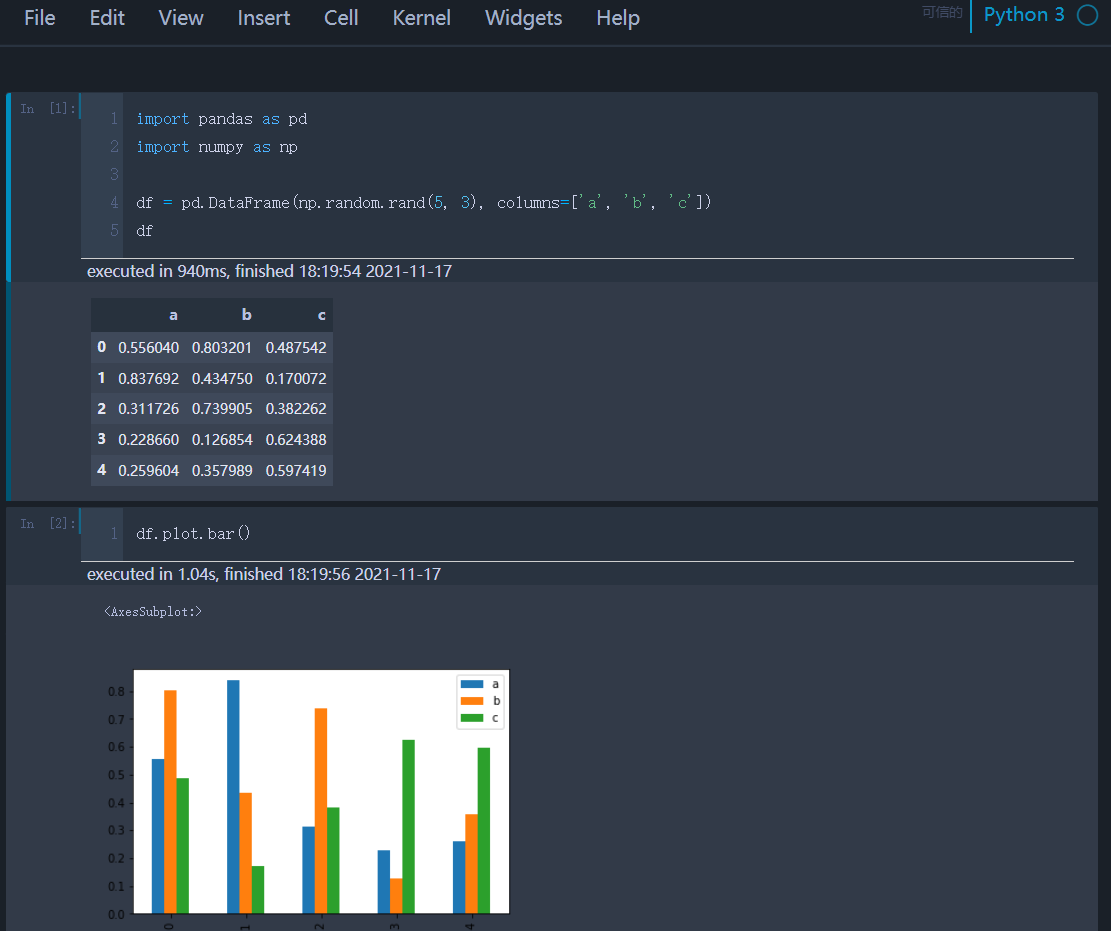Viewport: 1111px width, 931px height.
Task: Click cell value 0.556040
Action: [149, 348]
